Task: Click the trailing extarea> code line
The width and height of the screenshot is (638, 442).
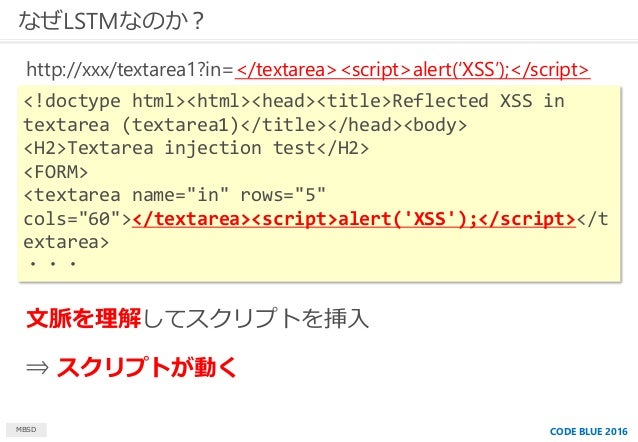Action: tap(66, 242)
